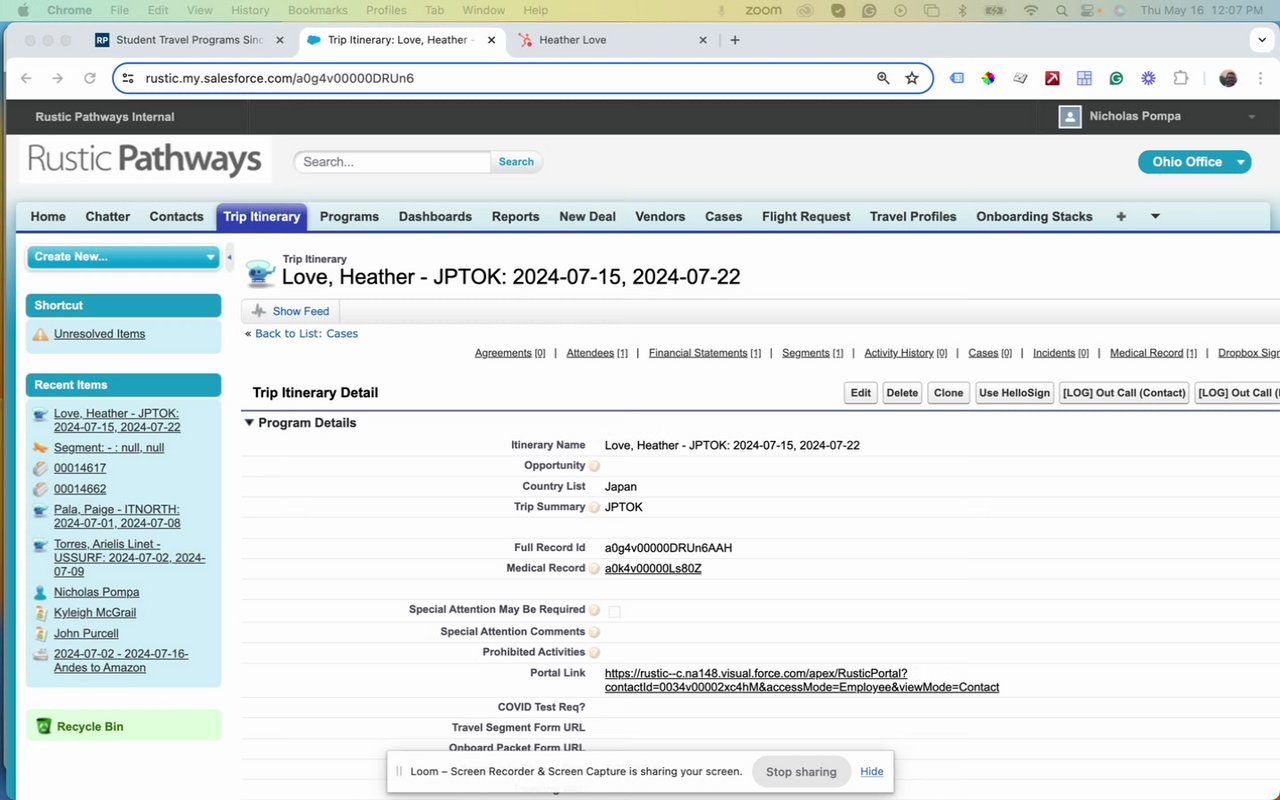Click Back to List: Cases link
Viewport: 1280px width, 800px height.
pos(306,334)
